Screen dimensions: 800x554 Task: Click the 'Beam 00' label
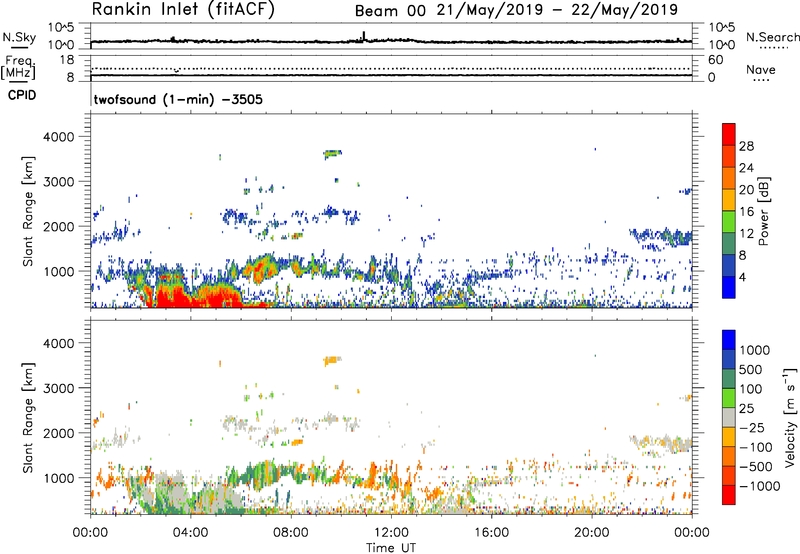[x=390, y=11]
